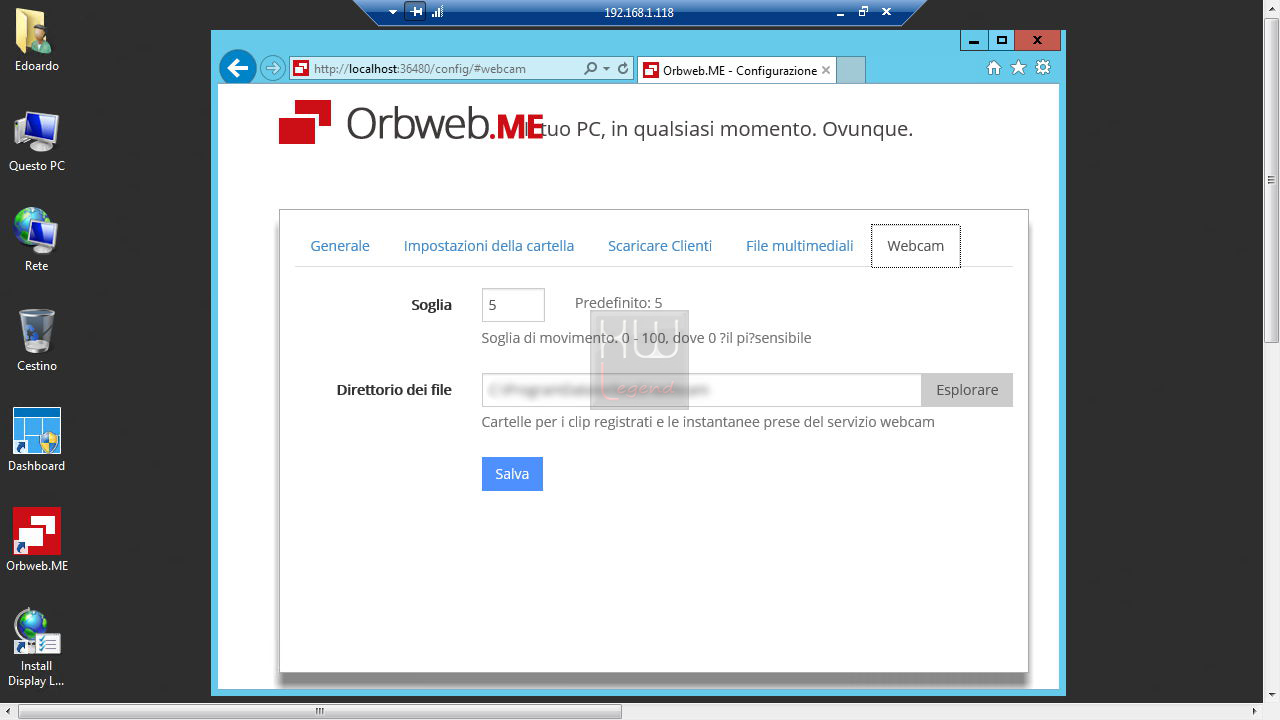Open favorites star icon
1280x720 pixels.
1018,68
